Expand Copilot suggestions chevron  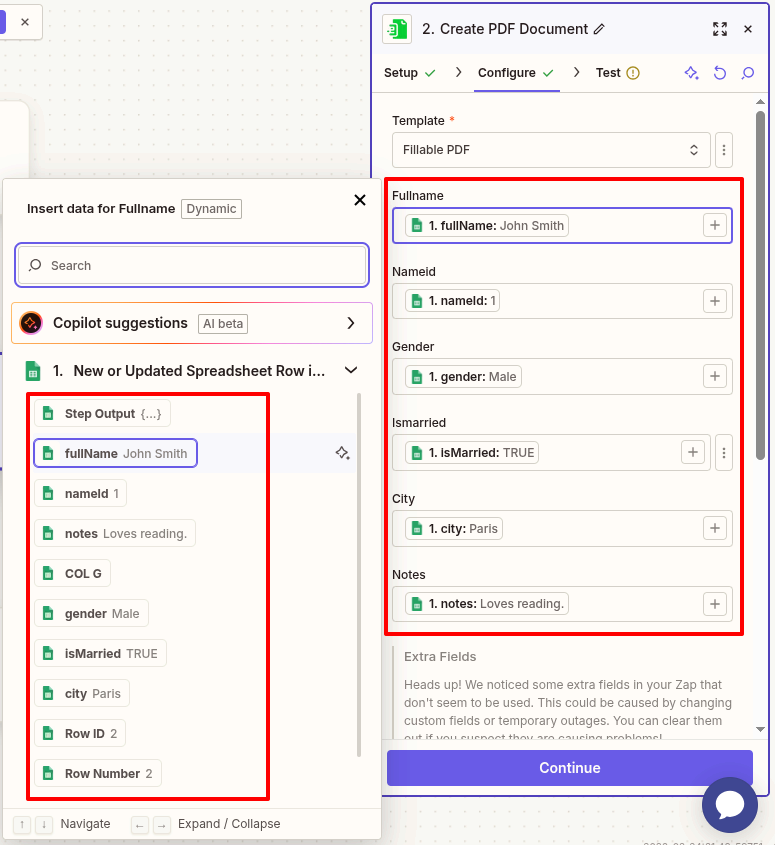(x=351, y=323)
